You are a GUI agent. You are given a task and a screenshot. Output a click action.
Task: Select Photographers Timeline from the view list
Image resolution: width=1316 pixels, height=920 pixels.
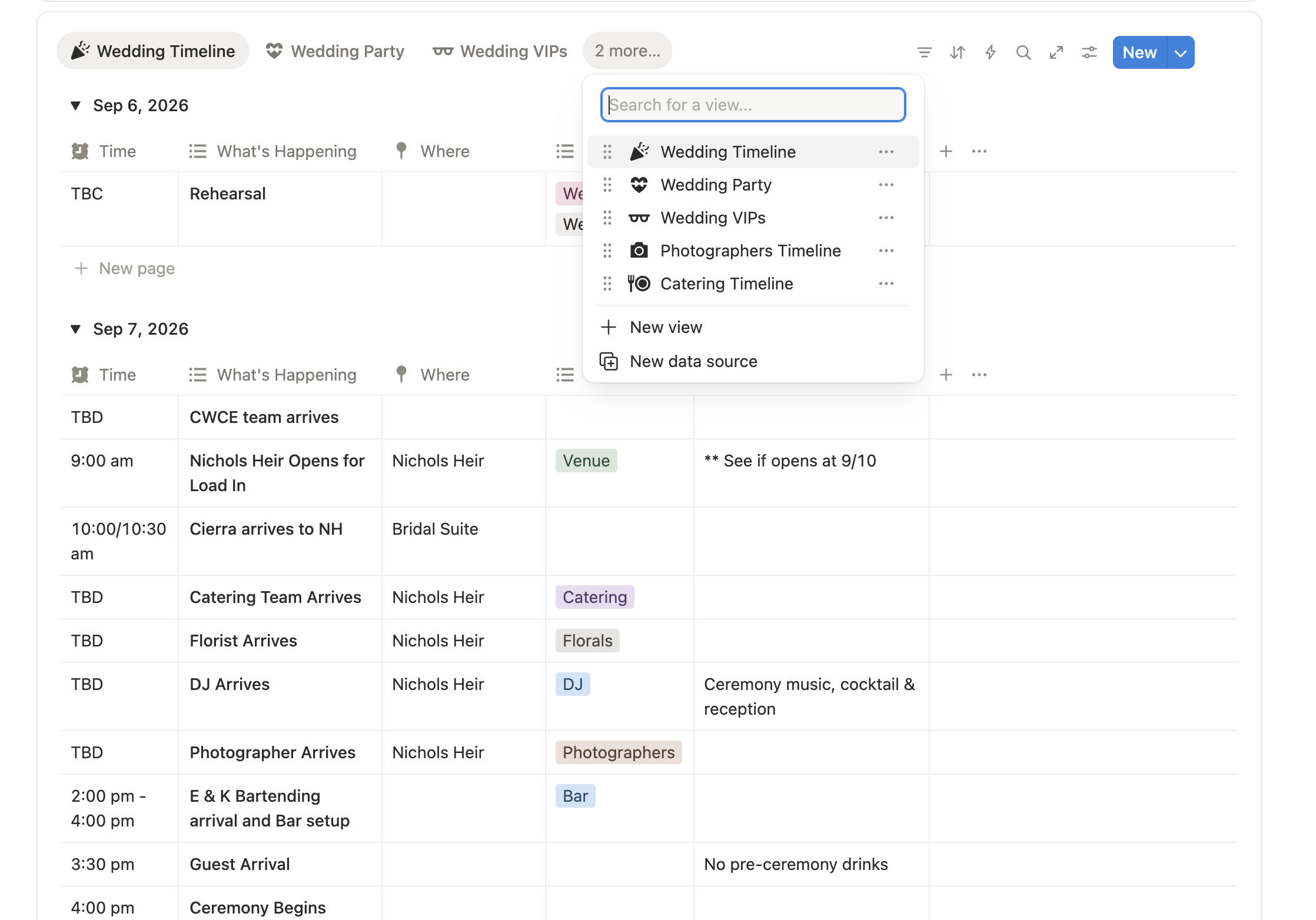coord(751,251)
